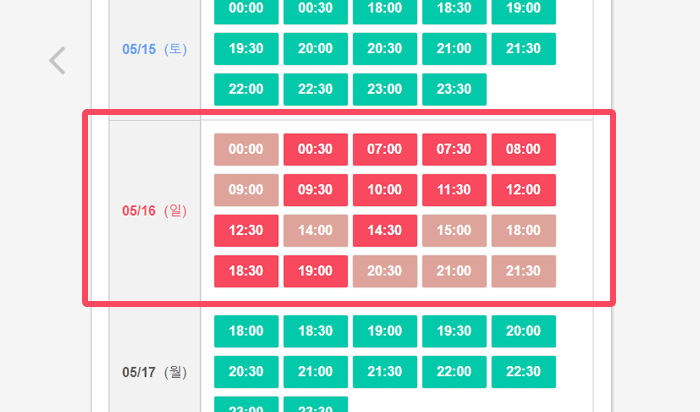Pick the 23:30 slot on 05/15

pyautogui.click(x=454, y=89)
